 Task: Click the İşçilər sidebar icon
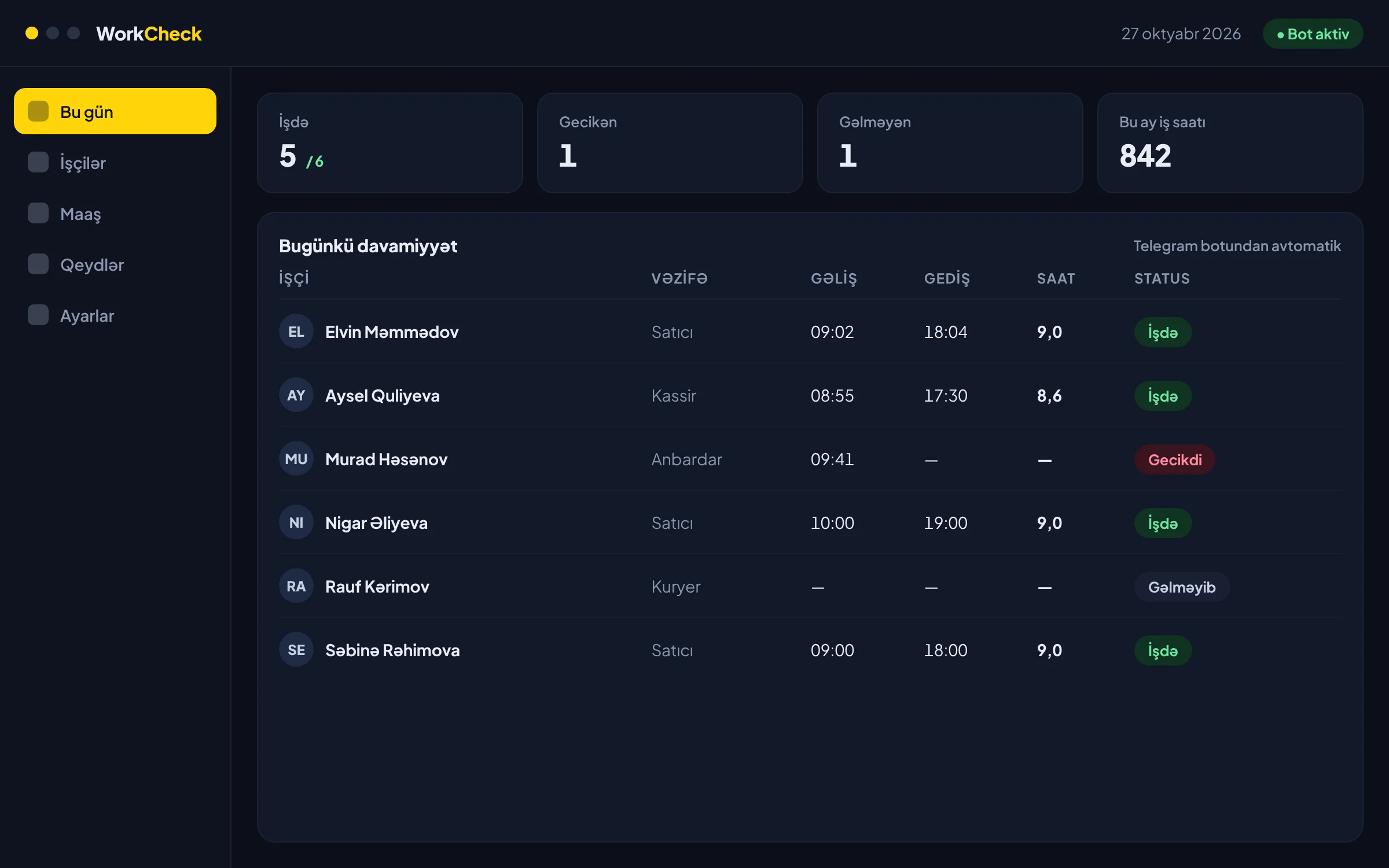[x=38, y=162]
